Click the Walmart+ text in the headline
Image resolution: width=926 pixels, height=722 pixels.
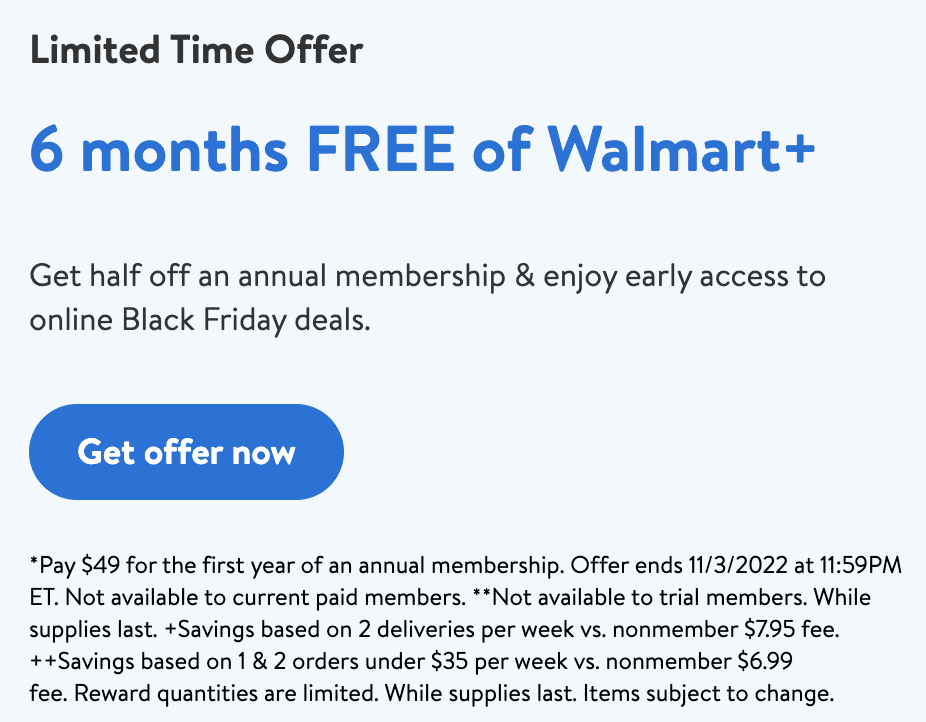coord(682,149)
